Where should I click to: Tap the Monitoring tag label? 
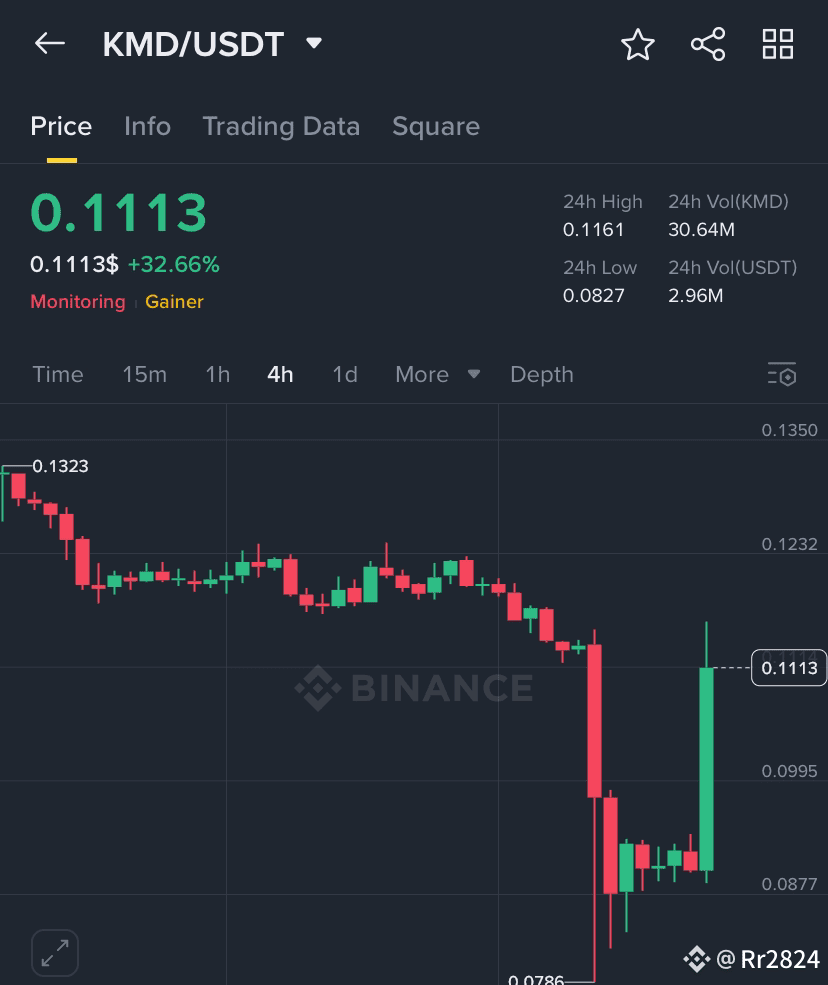[x=78, y=302]
